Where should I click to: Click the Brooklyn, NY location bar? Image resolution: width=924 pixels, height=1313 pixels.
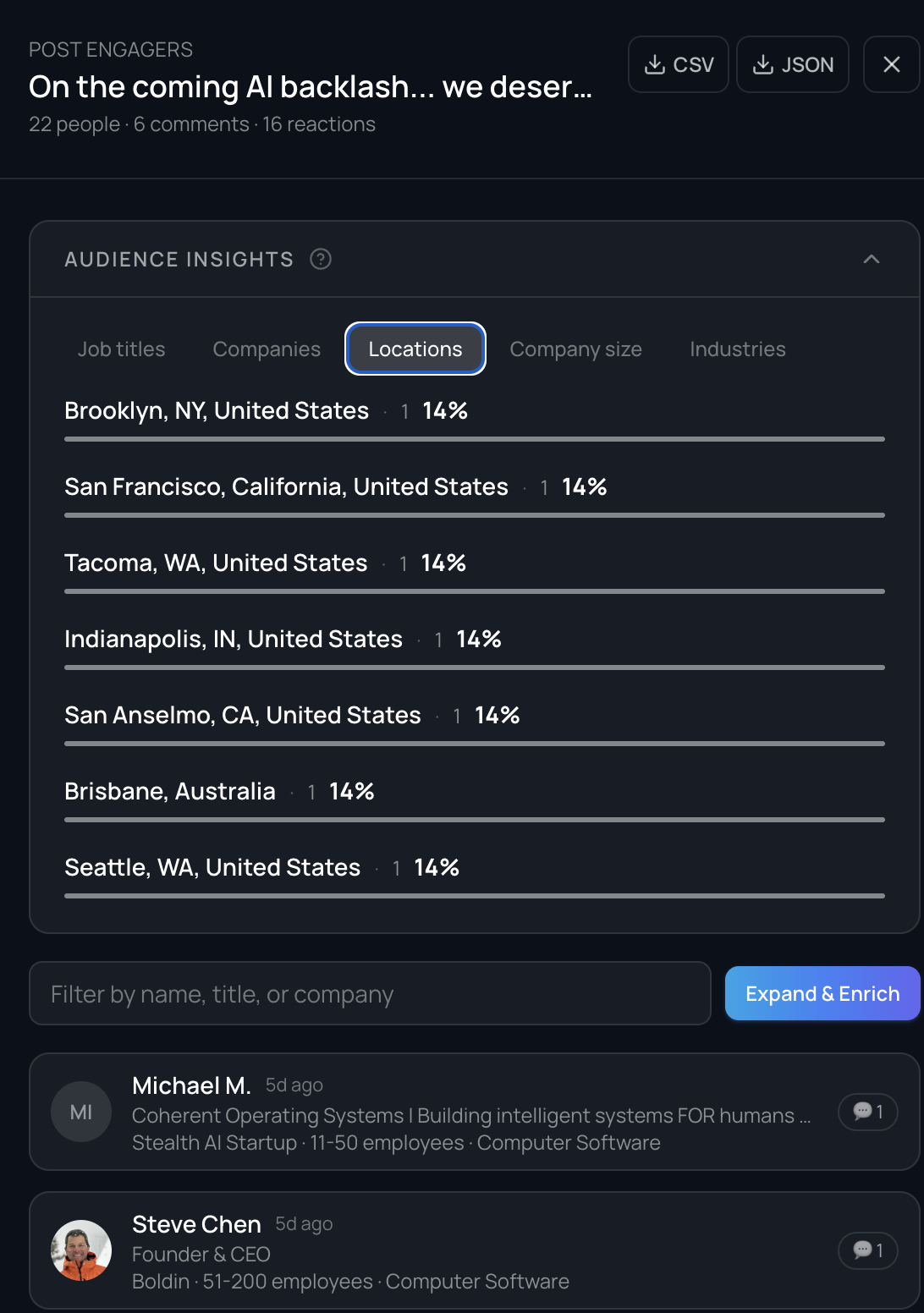(474, 439)
